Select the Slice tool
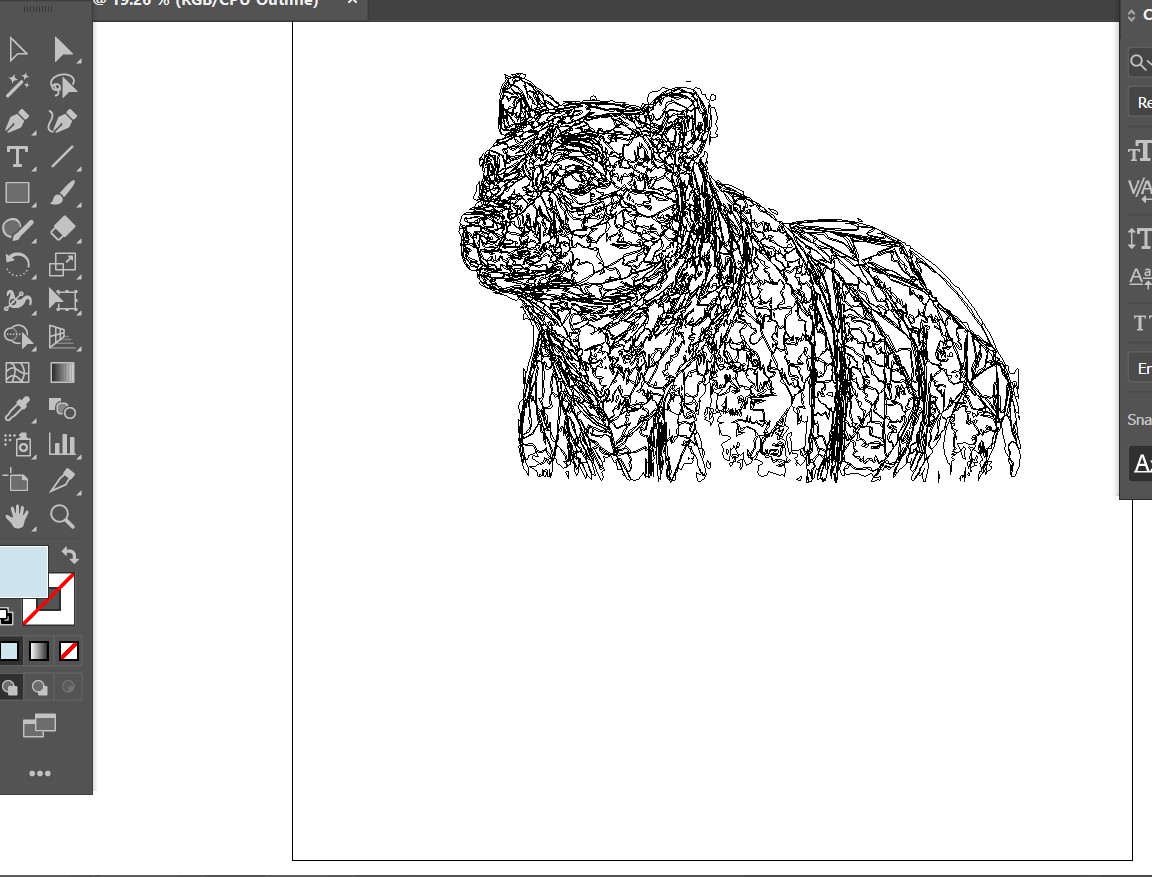 [x=63, y=481]
